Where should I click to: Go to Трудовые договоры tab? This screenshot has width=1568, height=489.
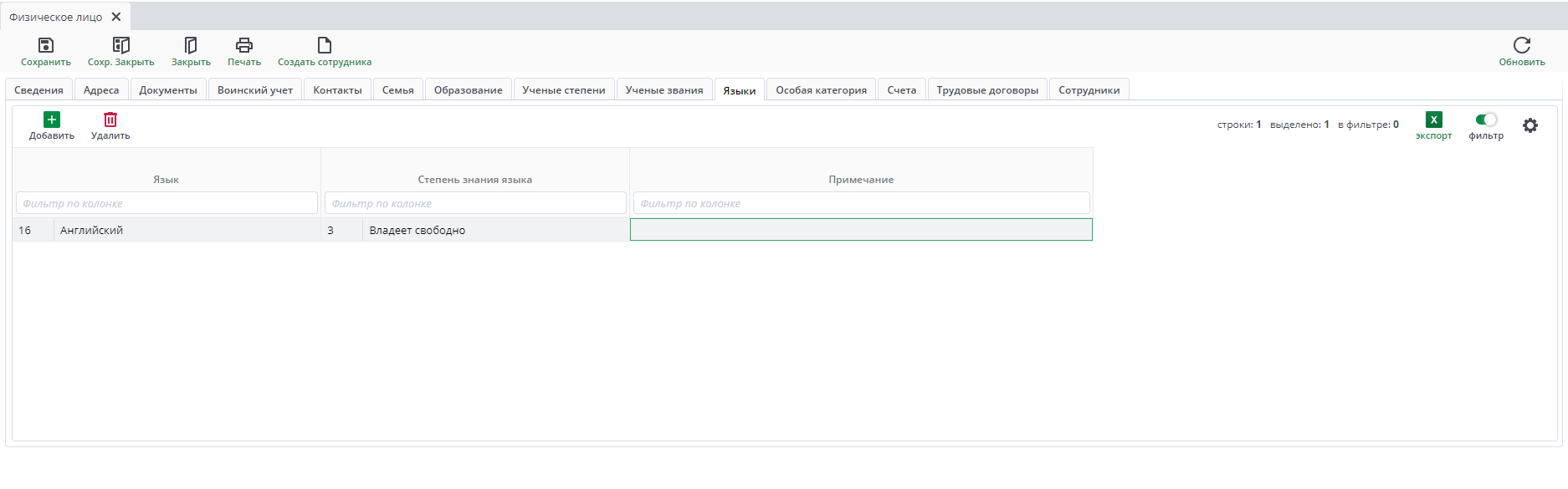pyautogui.click(x=986, y=90)
